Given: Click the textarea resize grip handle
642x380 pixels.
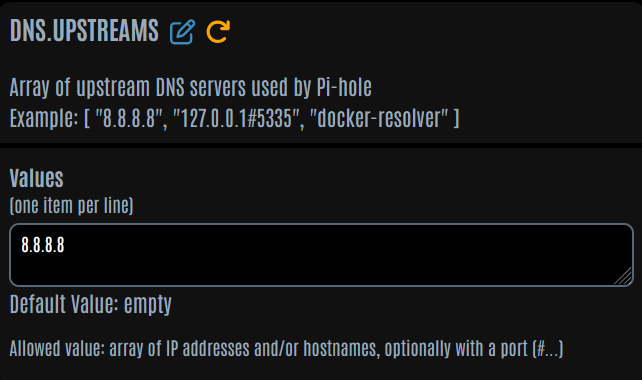Looking at the screenshot, I should (624, 276).
